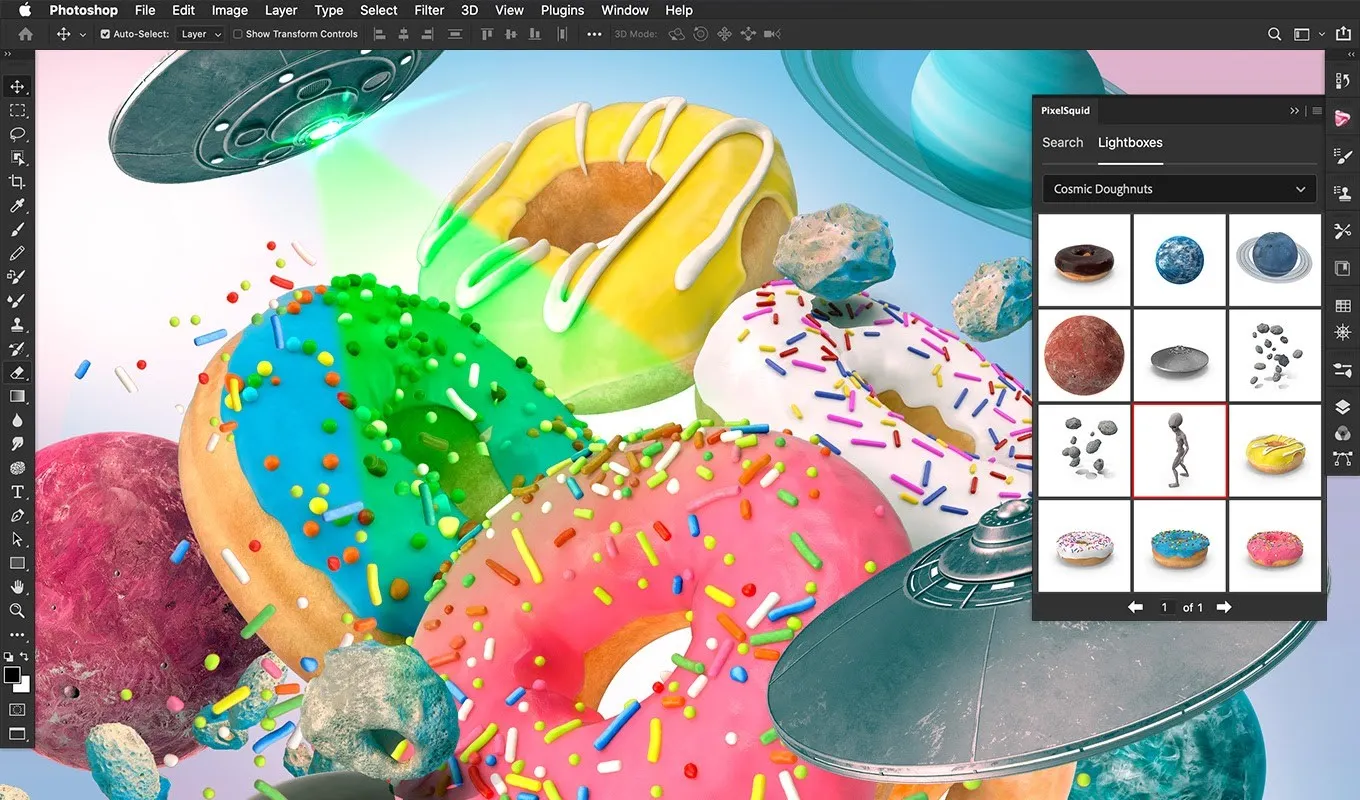This screenshot has width=1360, height=800.
Task: Go to previous lightbox page arrow
Action: coord(1135,607)
